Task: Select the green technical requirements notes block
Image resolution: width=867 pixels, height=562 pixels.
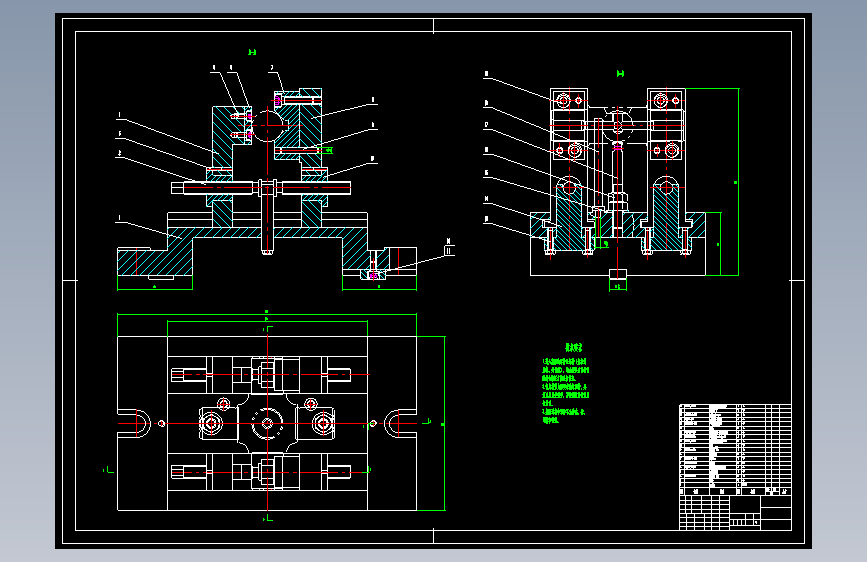Action: pos(565,383)
